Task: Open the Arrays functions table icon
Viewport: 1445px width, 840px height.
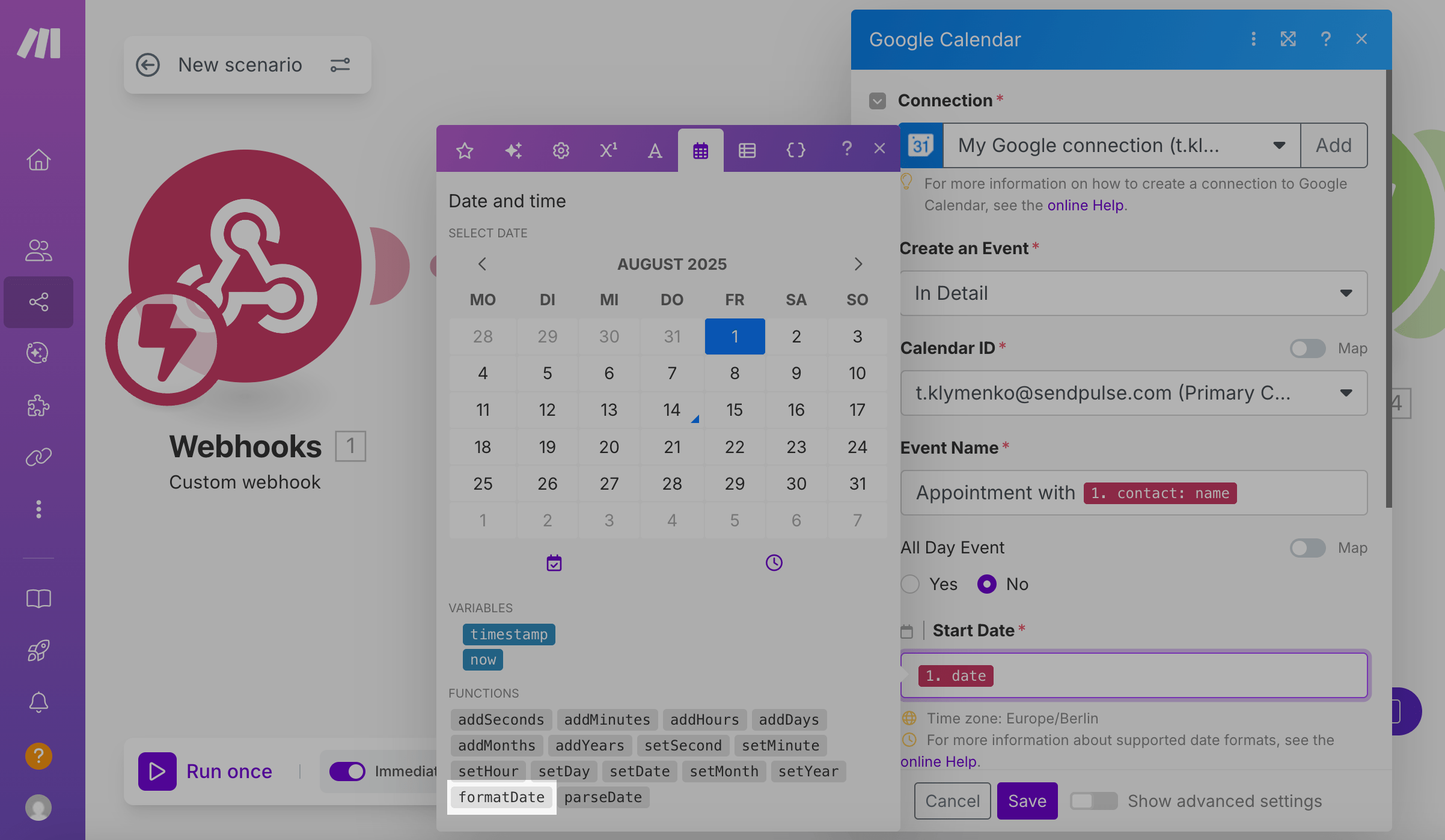Action: [747, 150]
